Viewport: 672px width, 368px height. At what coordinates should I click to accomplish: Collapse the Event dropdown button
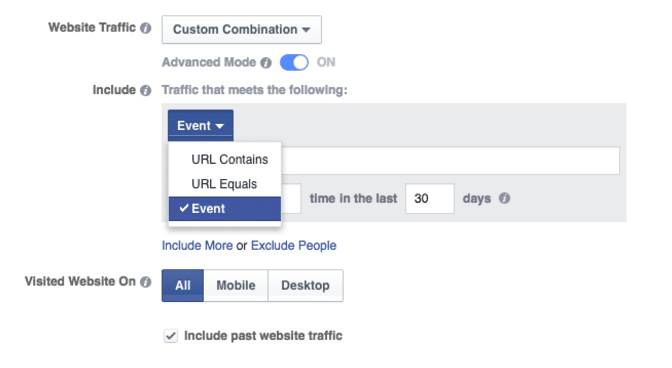tap(201, 126)
